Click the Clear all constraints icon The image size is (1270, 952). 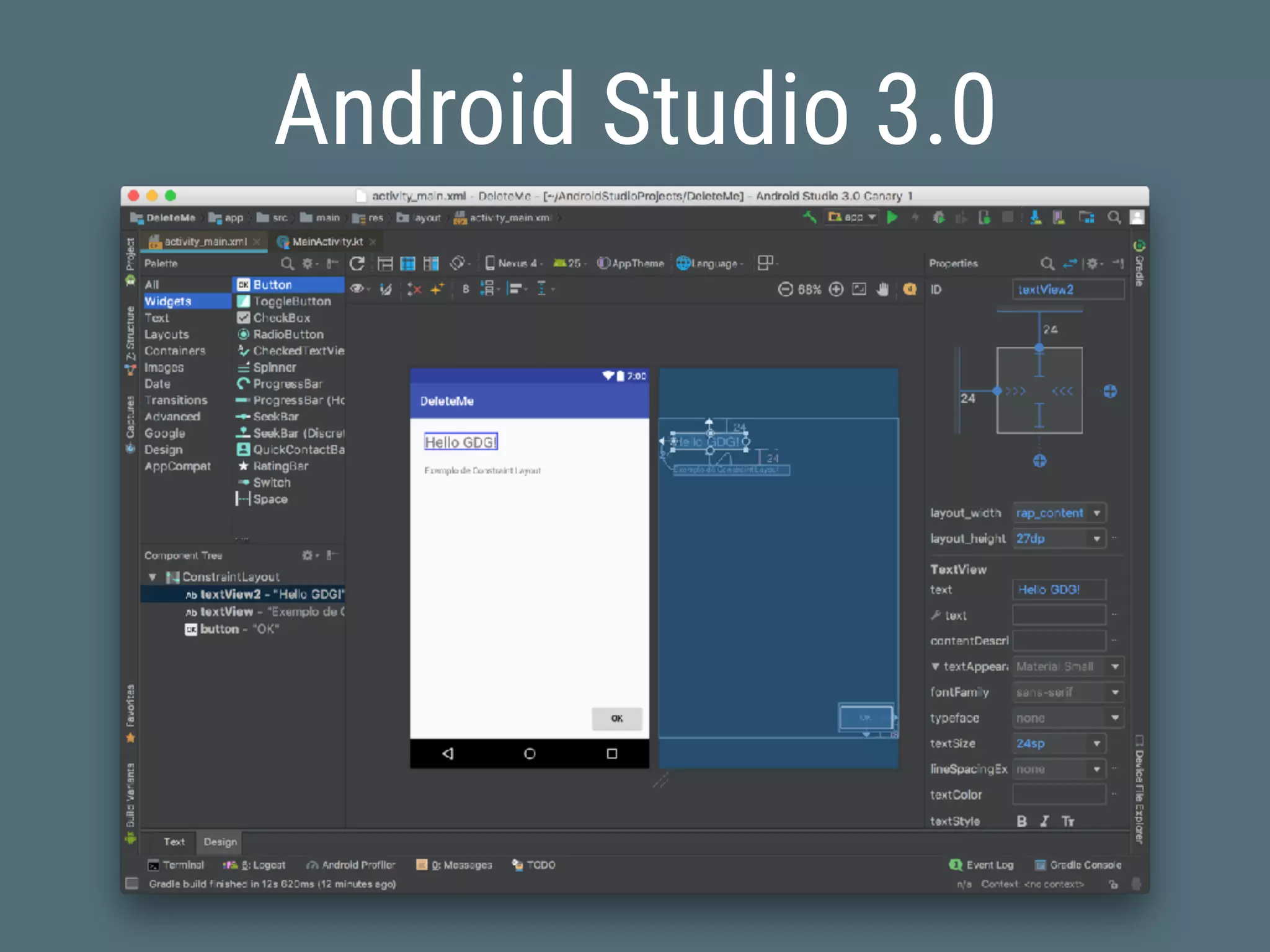tap(414, 289)
